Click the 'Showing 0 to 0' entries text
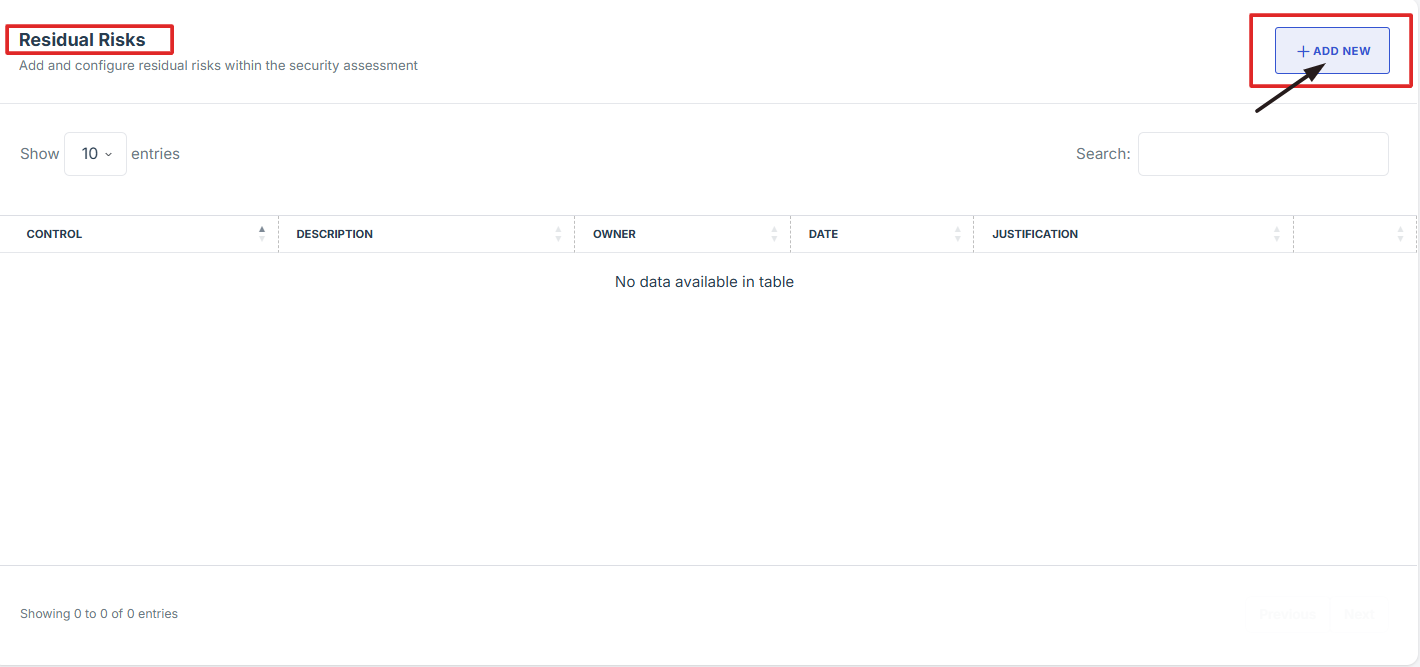The width and height of the screenshot is (1420, 667). click(99, 614)
